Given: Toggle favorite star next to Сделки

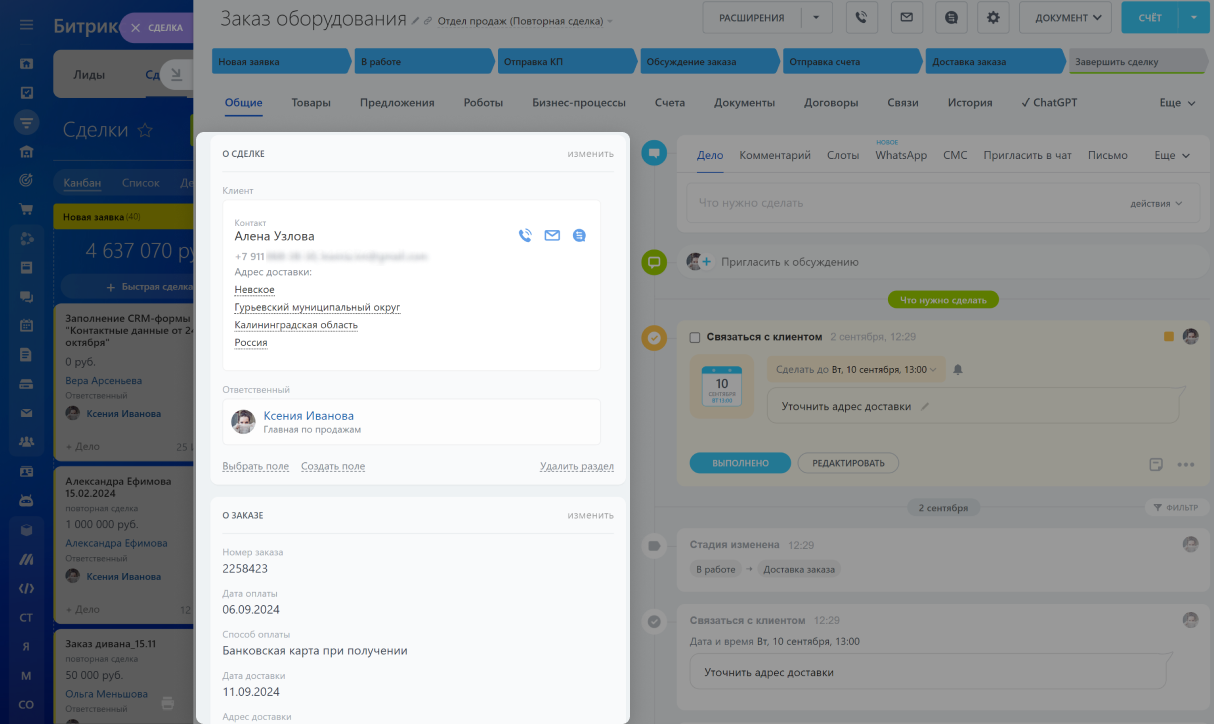Looking at the screenshot, I should pyautogui.click(x=145, y=130).
